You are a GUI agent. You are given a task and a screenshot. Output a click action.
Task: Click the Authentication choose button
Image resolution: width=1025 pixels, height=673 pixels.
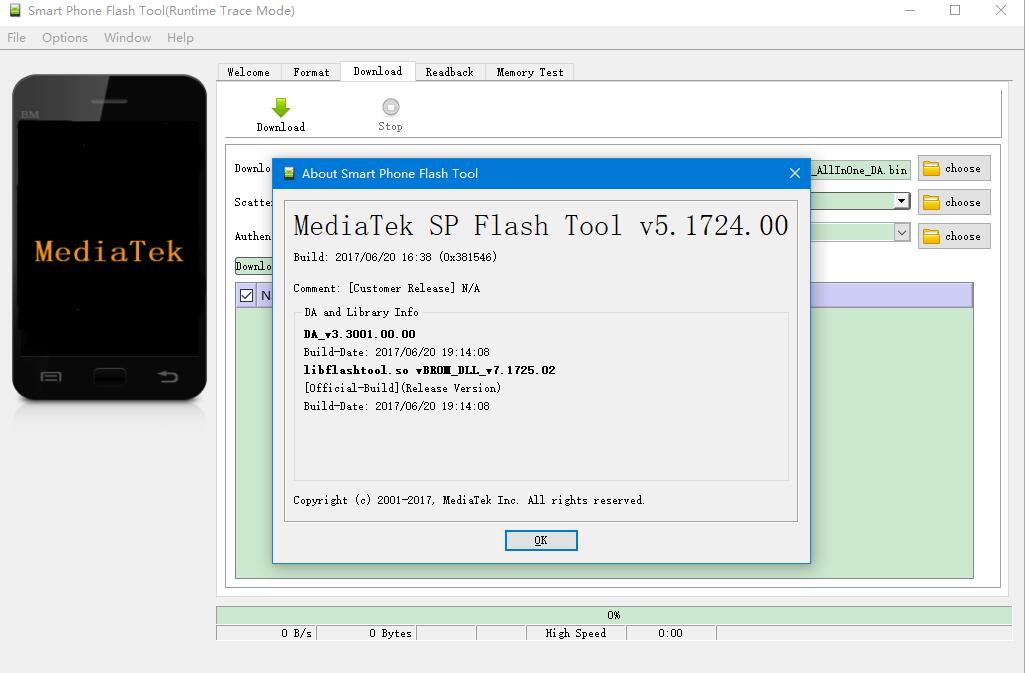(953, 236)
